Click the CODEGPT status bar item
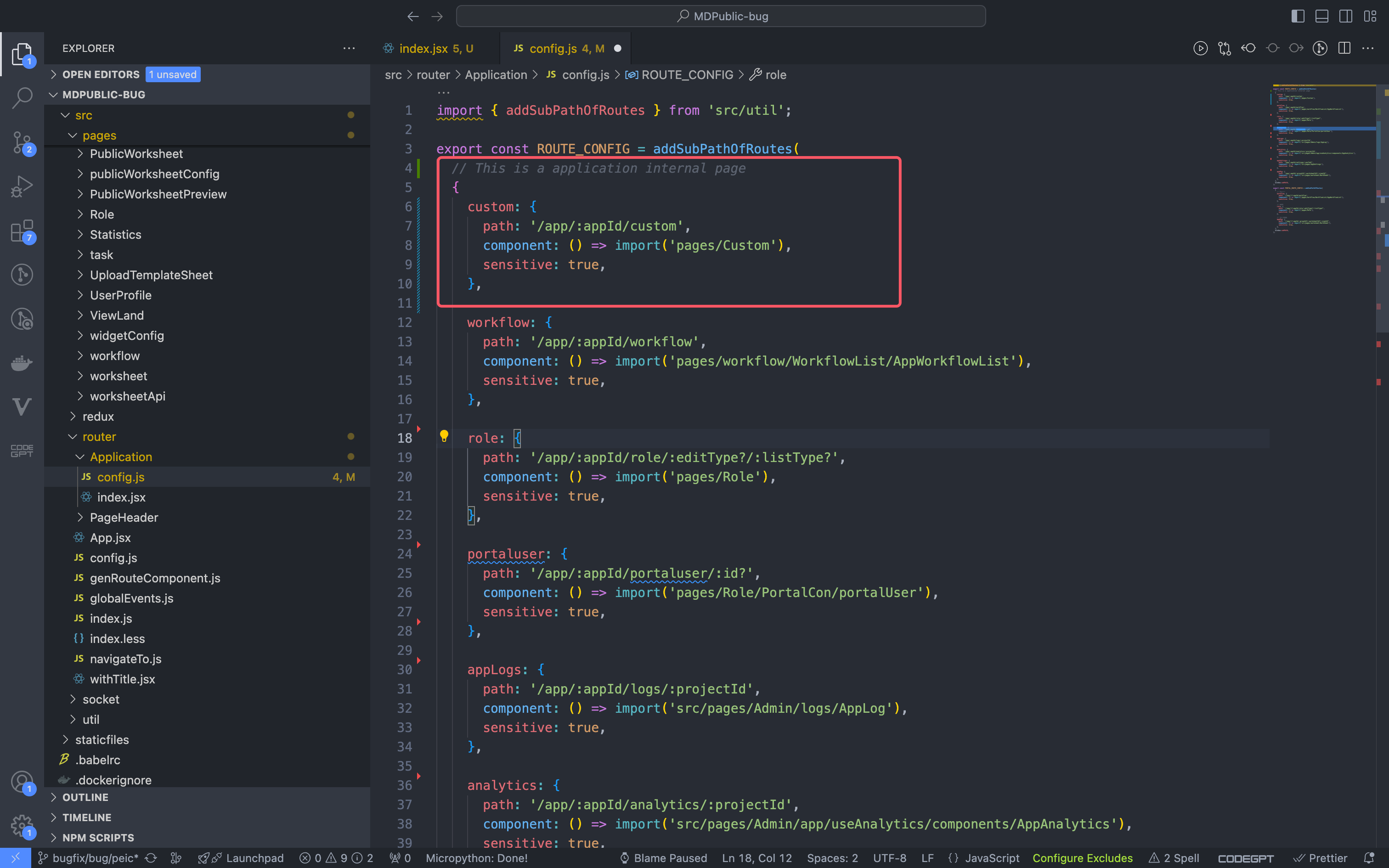 (x=1246, y=858)
